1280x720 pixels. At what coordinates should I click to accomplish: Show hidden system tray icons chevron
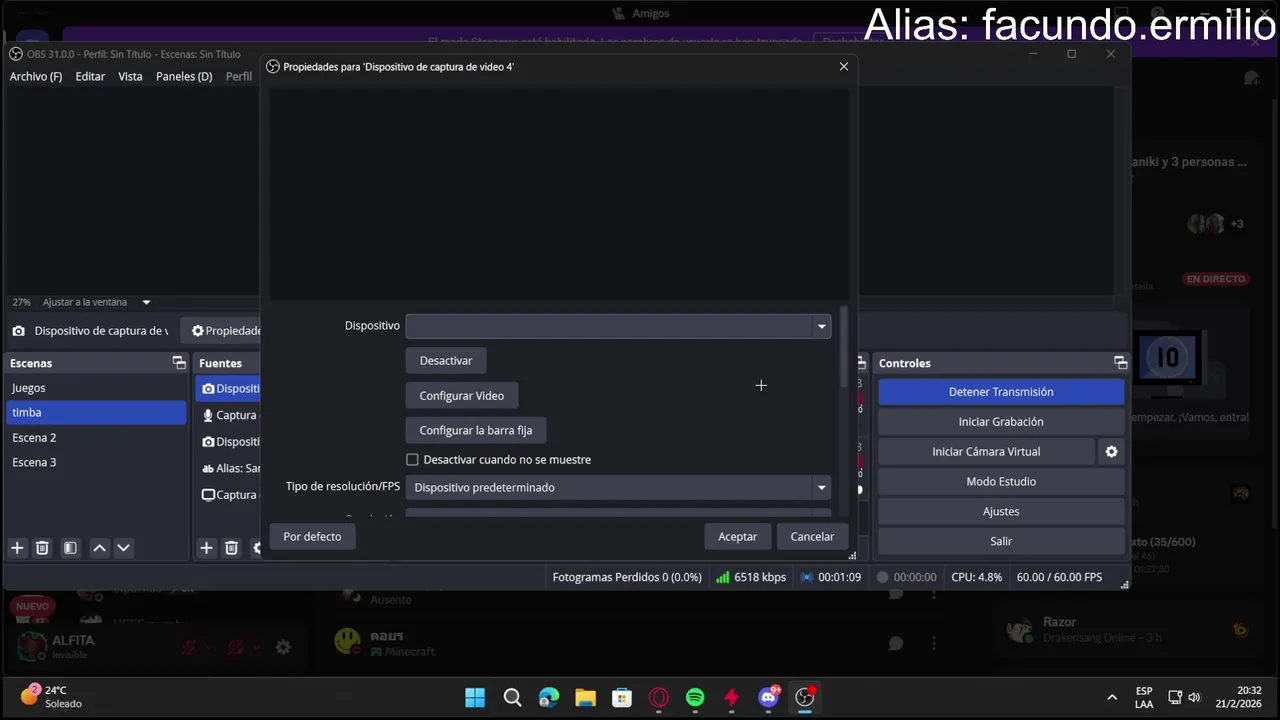point(1111,697)
